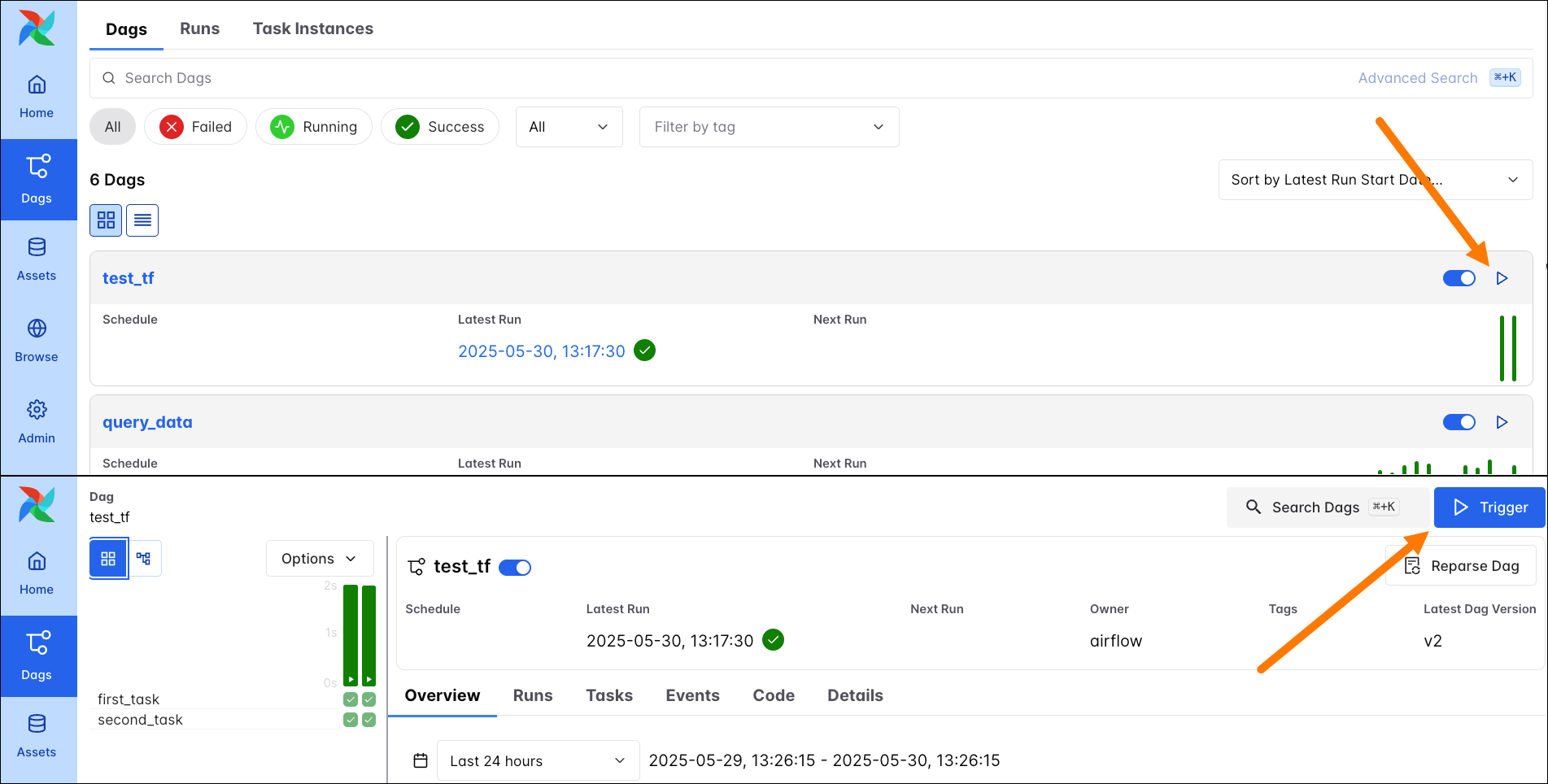Trigger the query_data dag via play icon

1502,422
